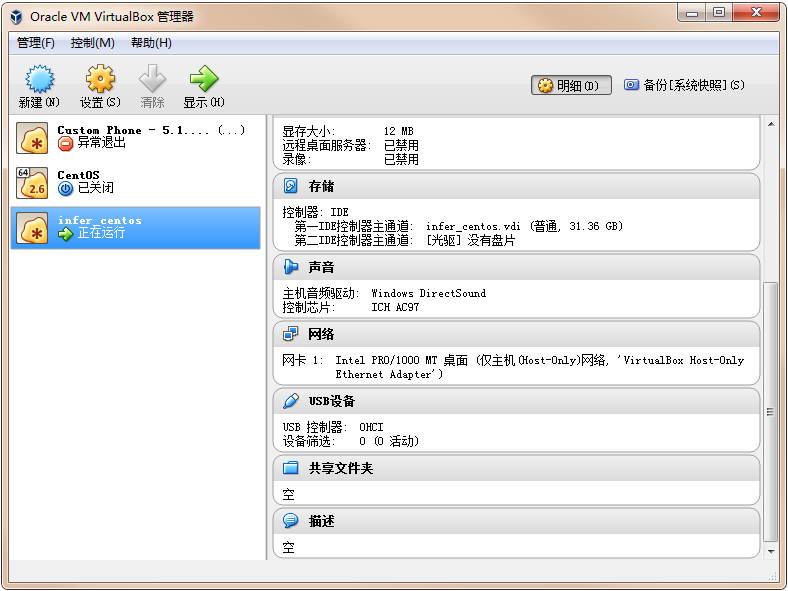Screen dimensions: 788x591
Task: Switch to 备份[系统快照](S) snapshots view
Action: (x=684, y=85)
